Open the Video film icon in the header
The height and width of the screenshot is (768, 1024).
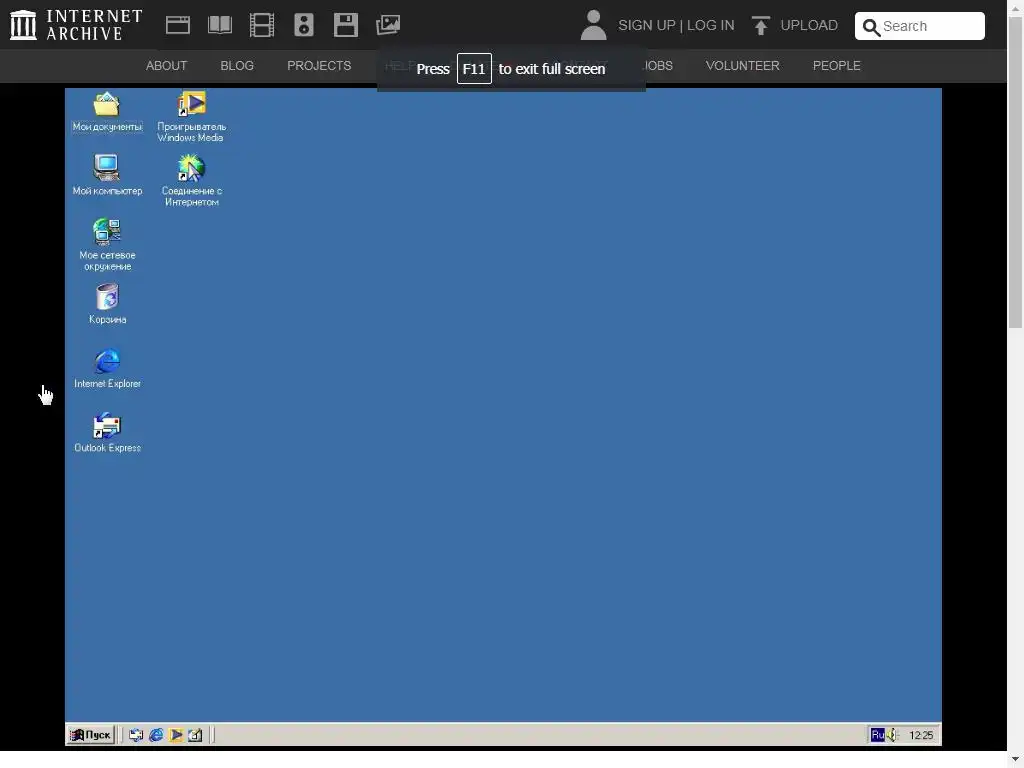tap(262, 25)
